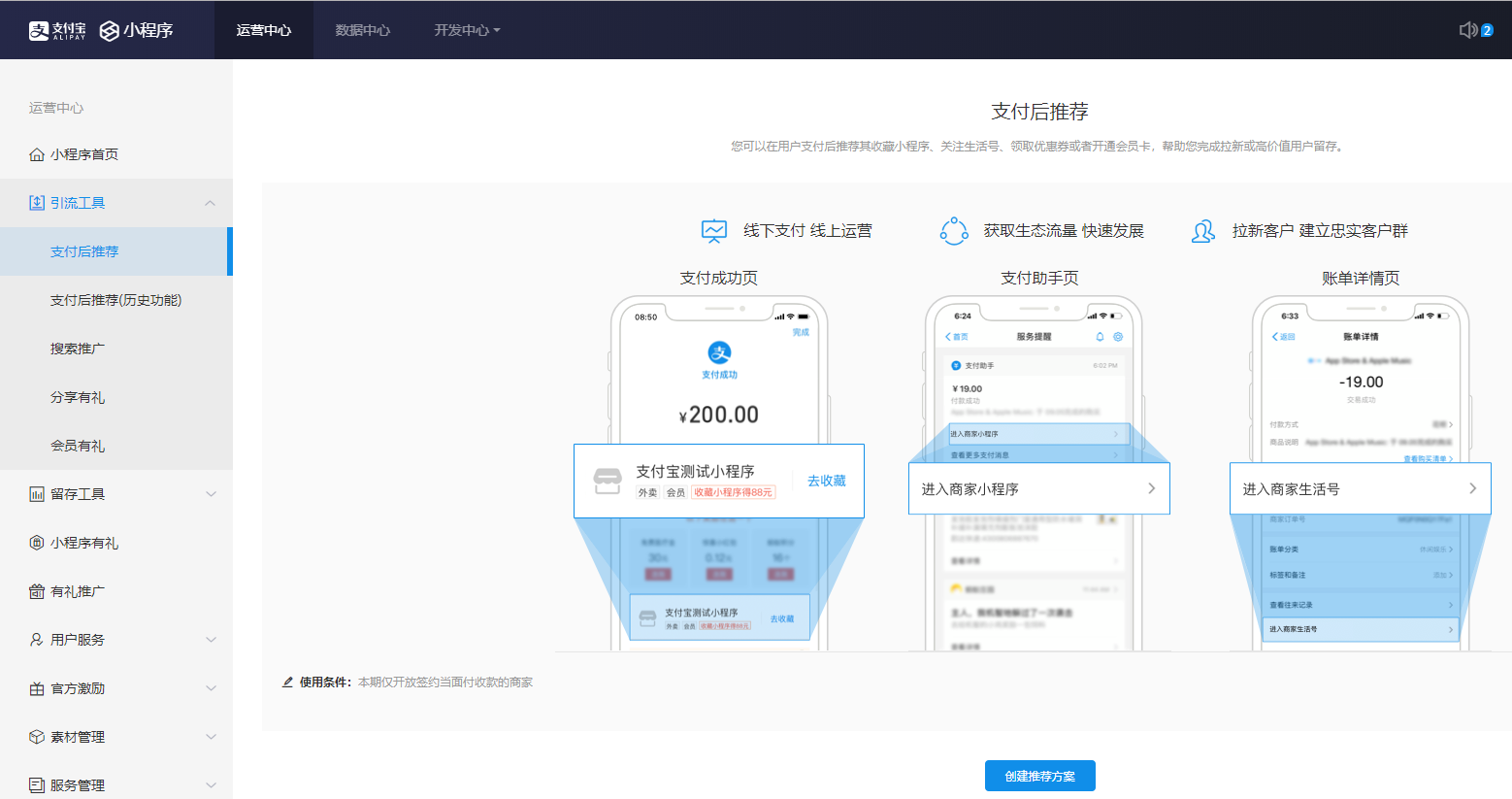
Task: Click the -19.00 amount in 账单详情
Action: pos(1361,383)
